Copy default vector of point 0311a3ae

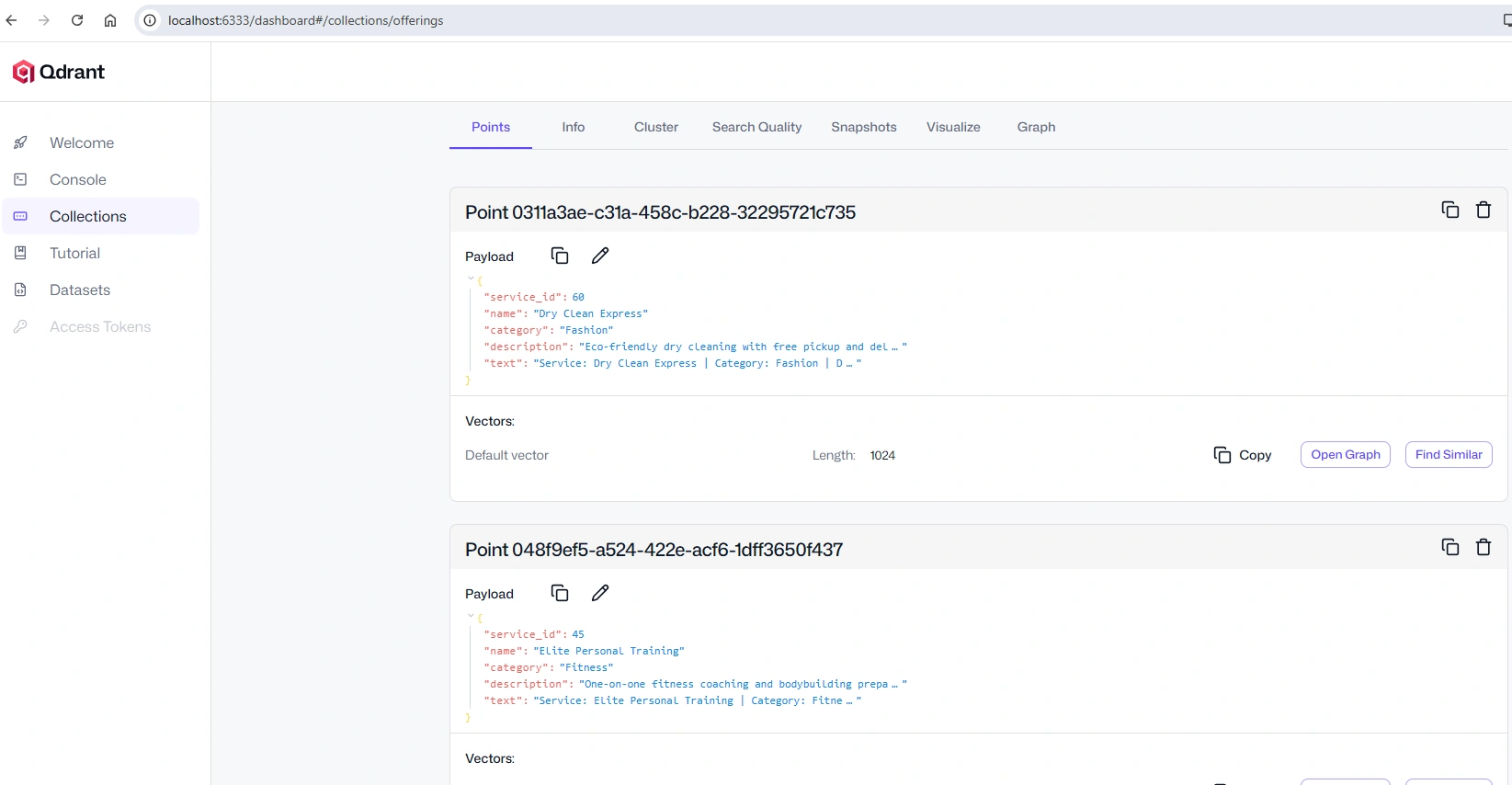point(1243,455)
